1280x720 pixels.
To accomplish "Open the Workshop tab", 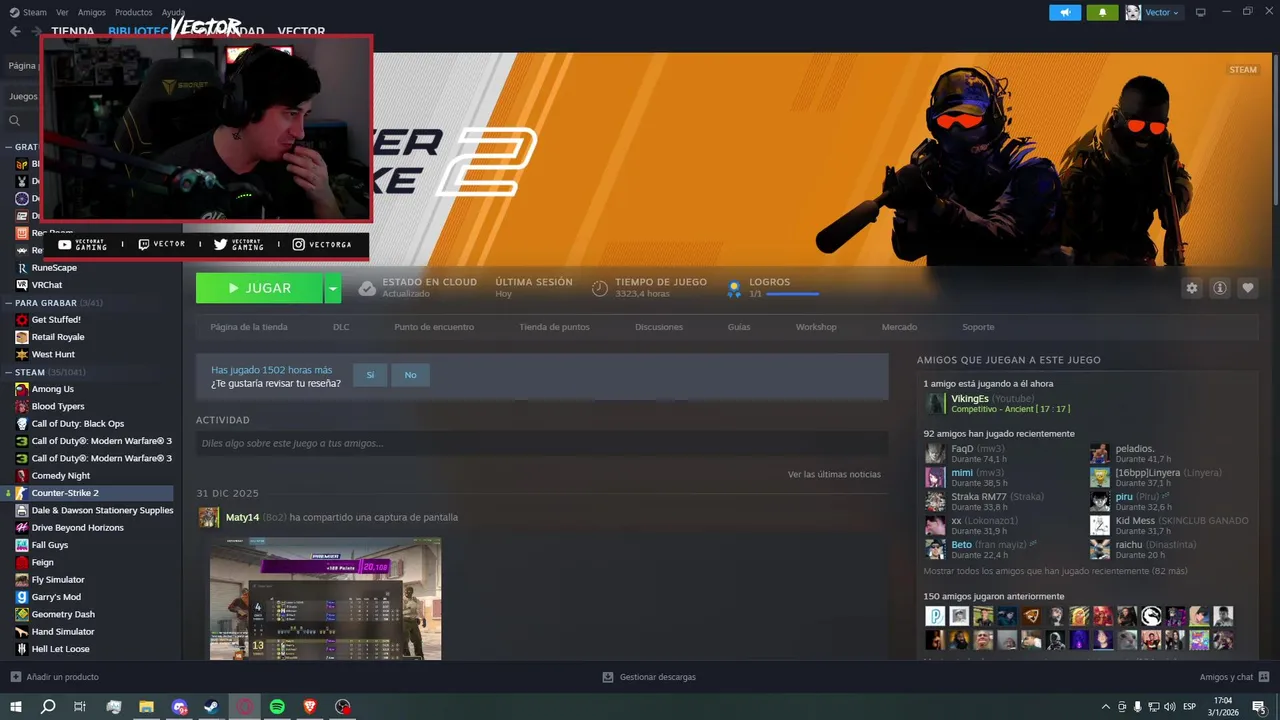I will [x=816, y=327].
